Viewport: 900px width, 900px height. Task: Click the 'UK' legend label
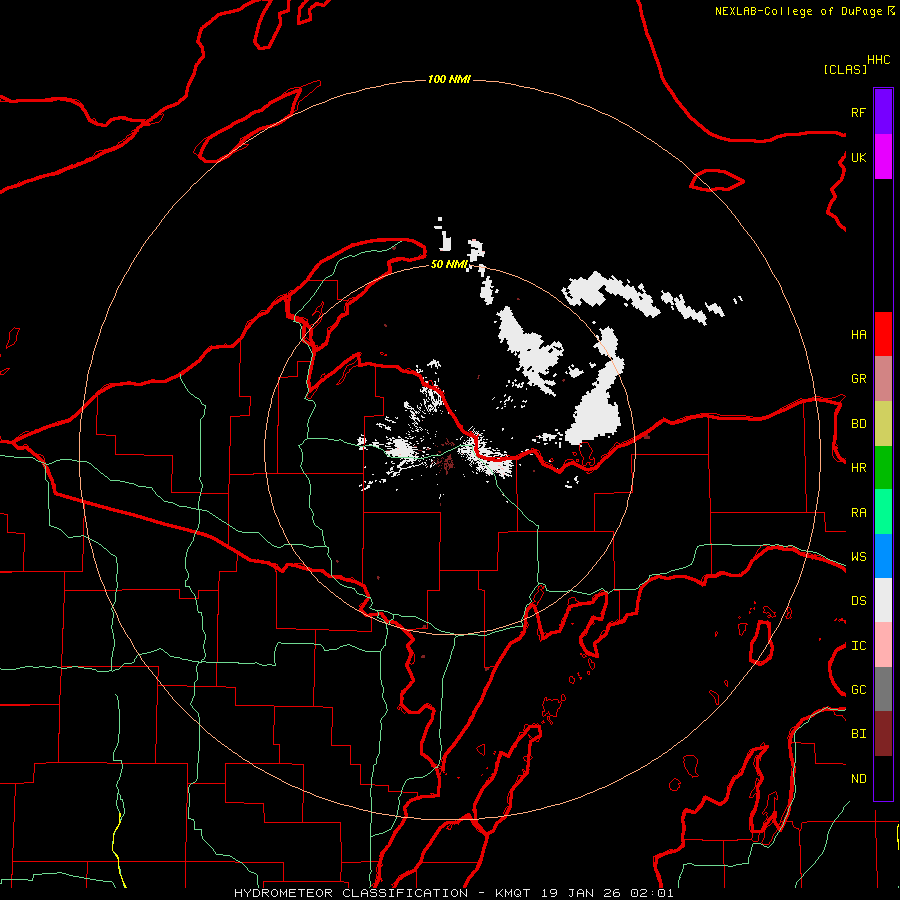[x=858, y=157]
